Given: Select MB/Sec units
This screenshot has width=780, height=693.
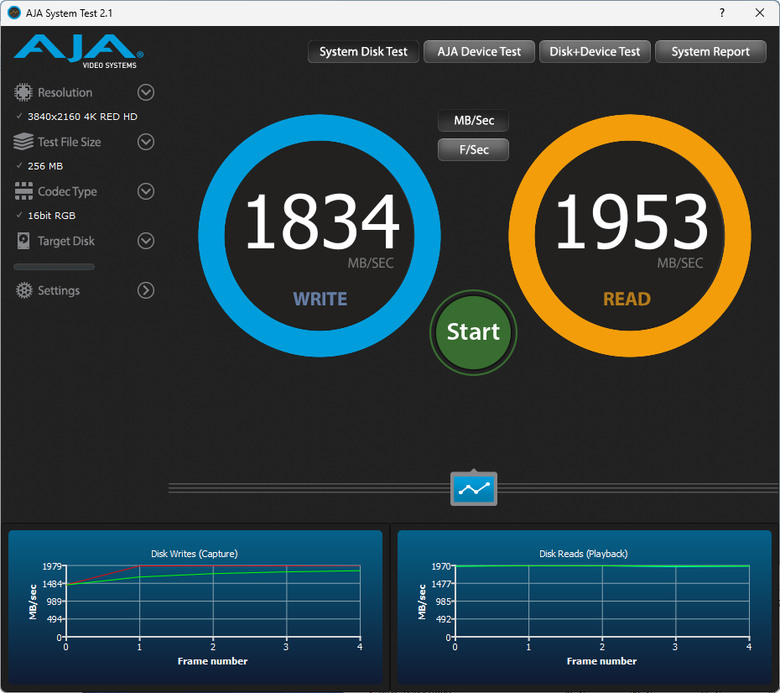Looking at the screenshot, I should tap(474, 120).
